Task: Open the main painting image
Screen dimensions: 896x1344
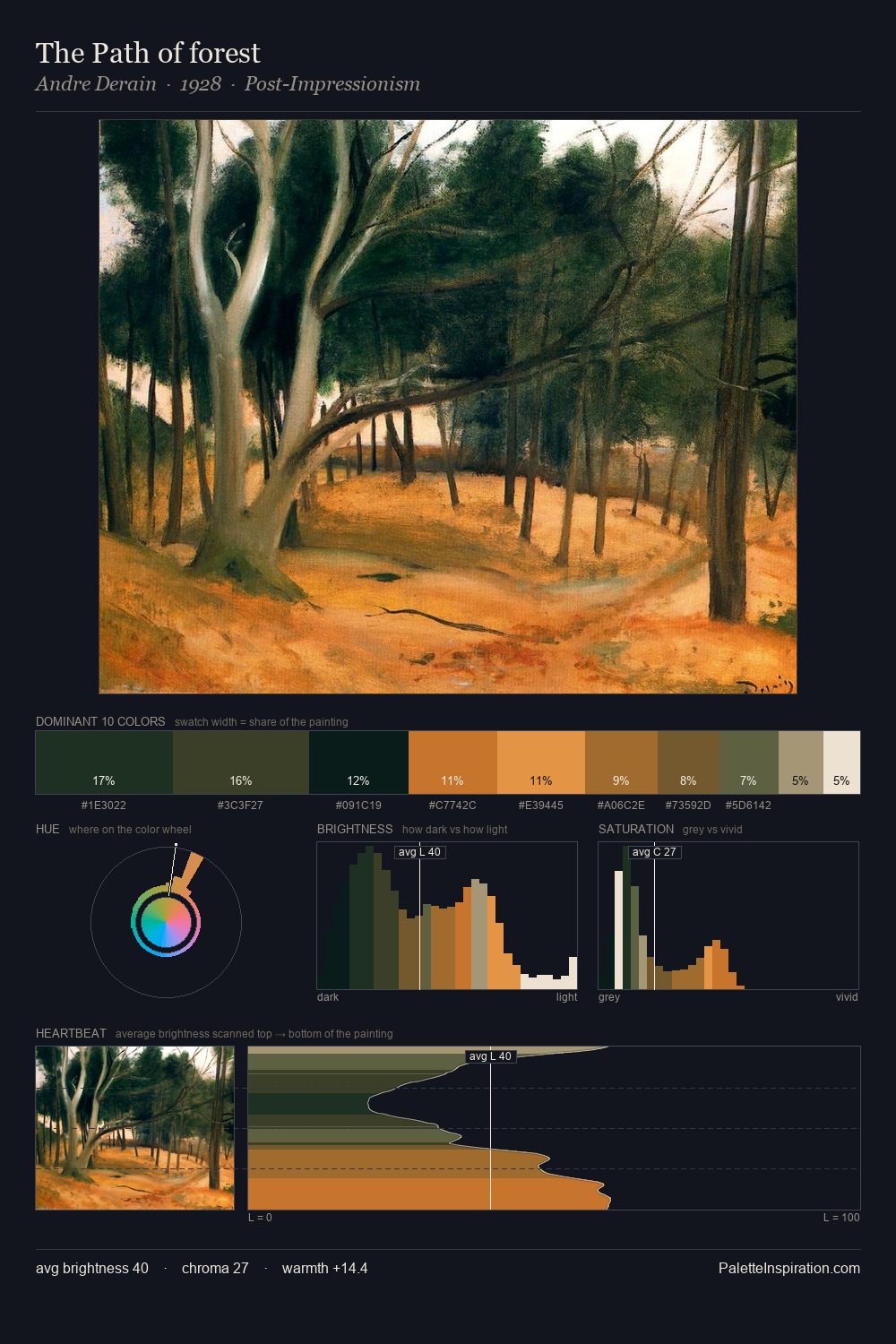Action: coord(448,407)
